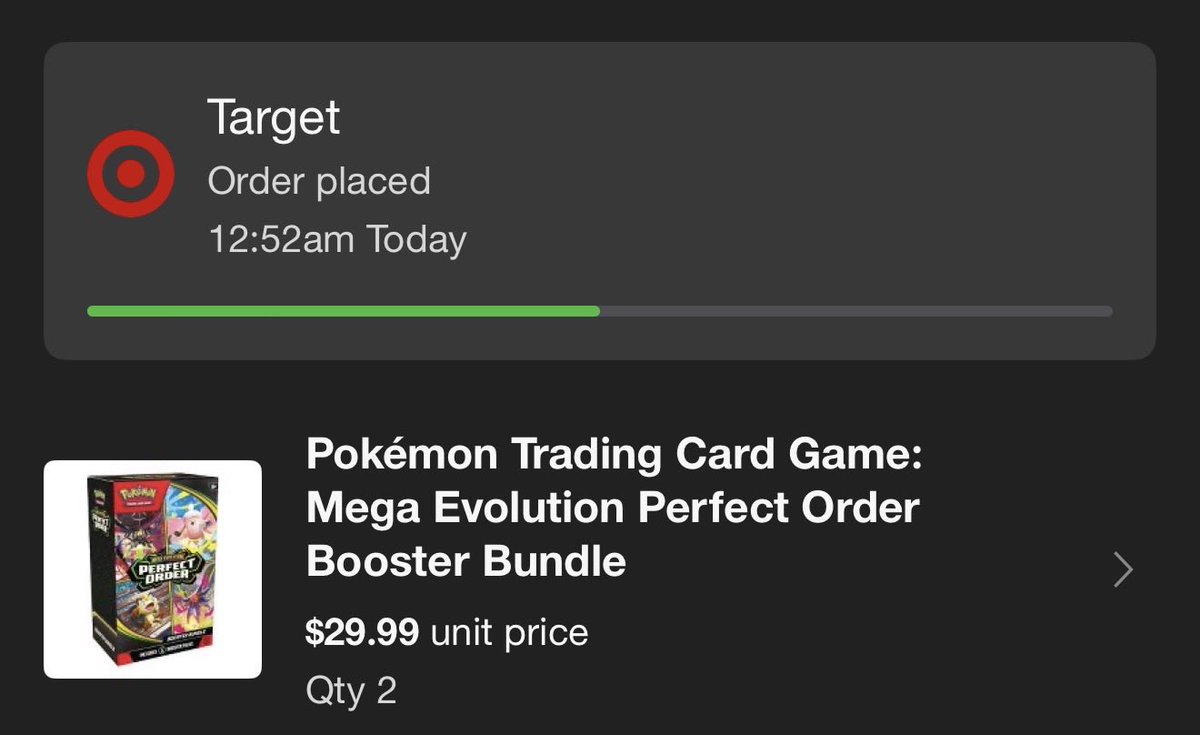Select the Order placed status text
The width and height of the screenshot is (1200, 735).
318,181
